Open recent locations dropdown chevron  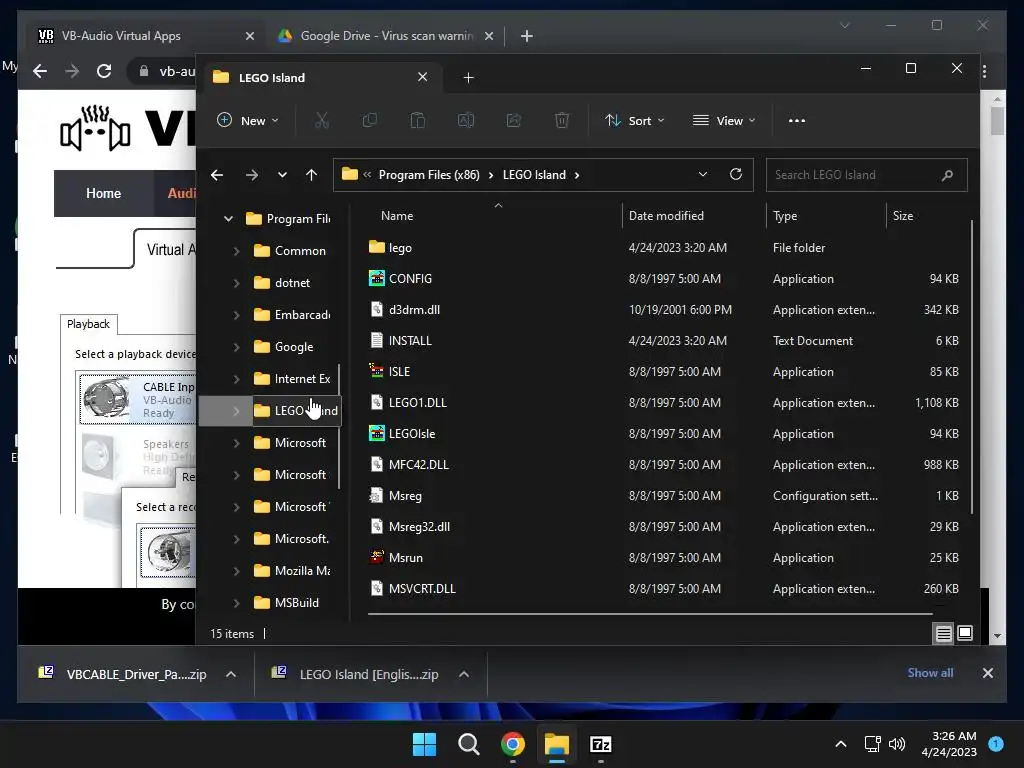(282, 175)
